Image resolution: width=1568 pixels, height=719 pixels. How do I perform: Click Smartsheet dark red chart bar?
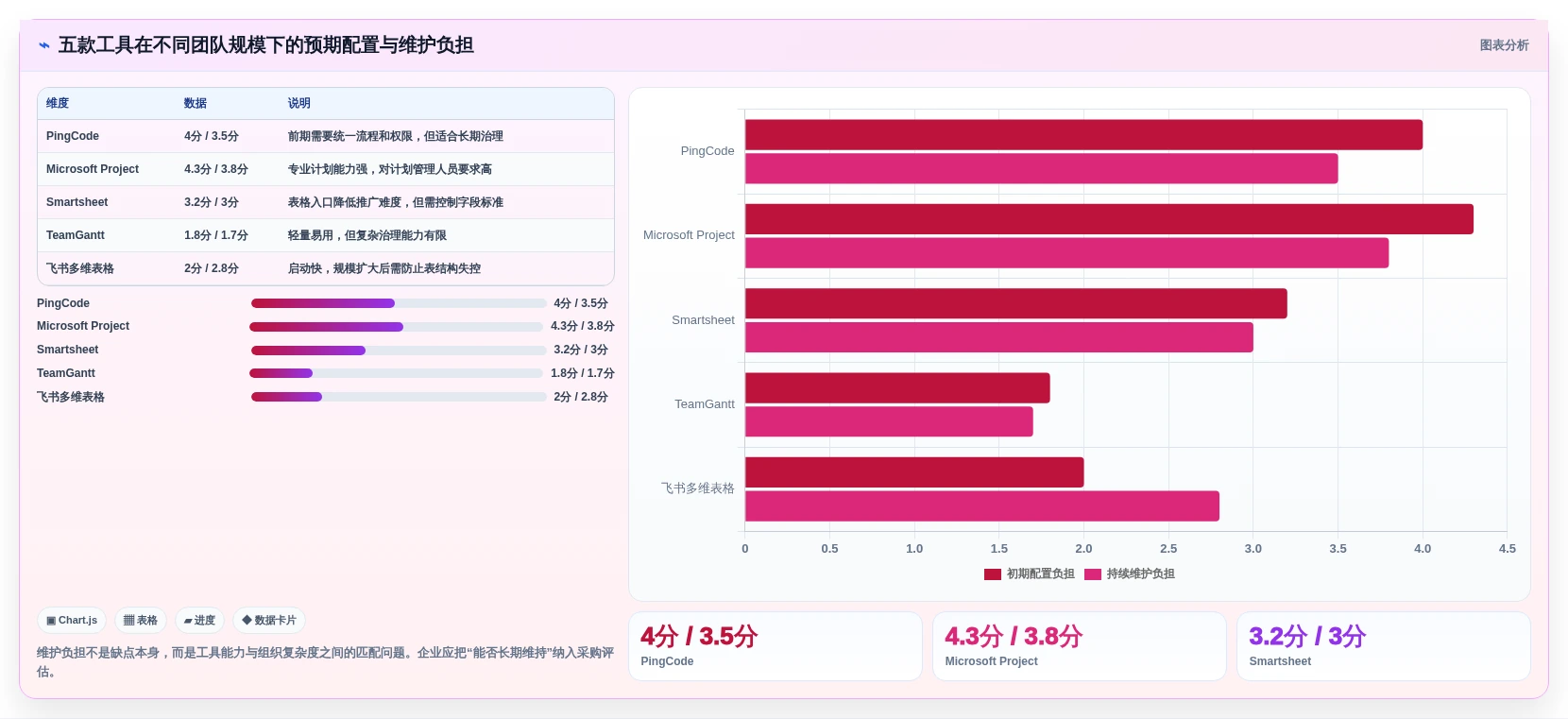pos(1016,303)
